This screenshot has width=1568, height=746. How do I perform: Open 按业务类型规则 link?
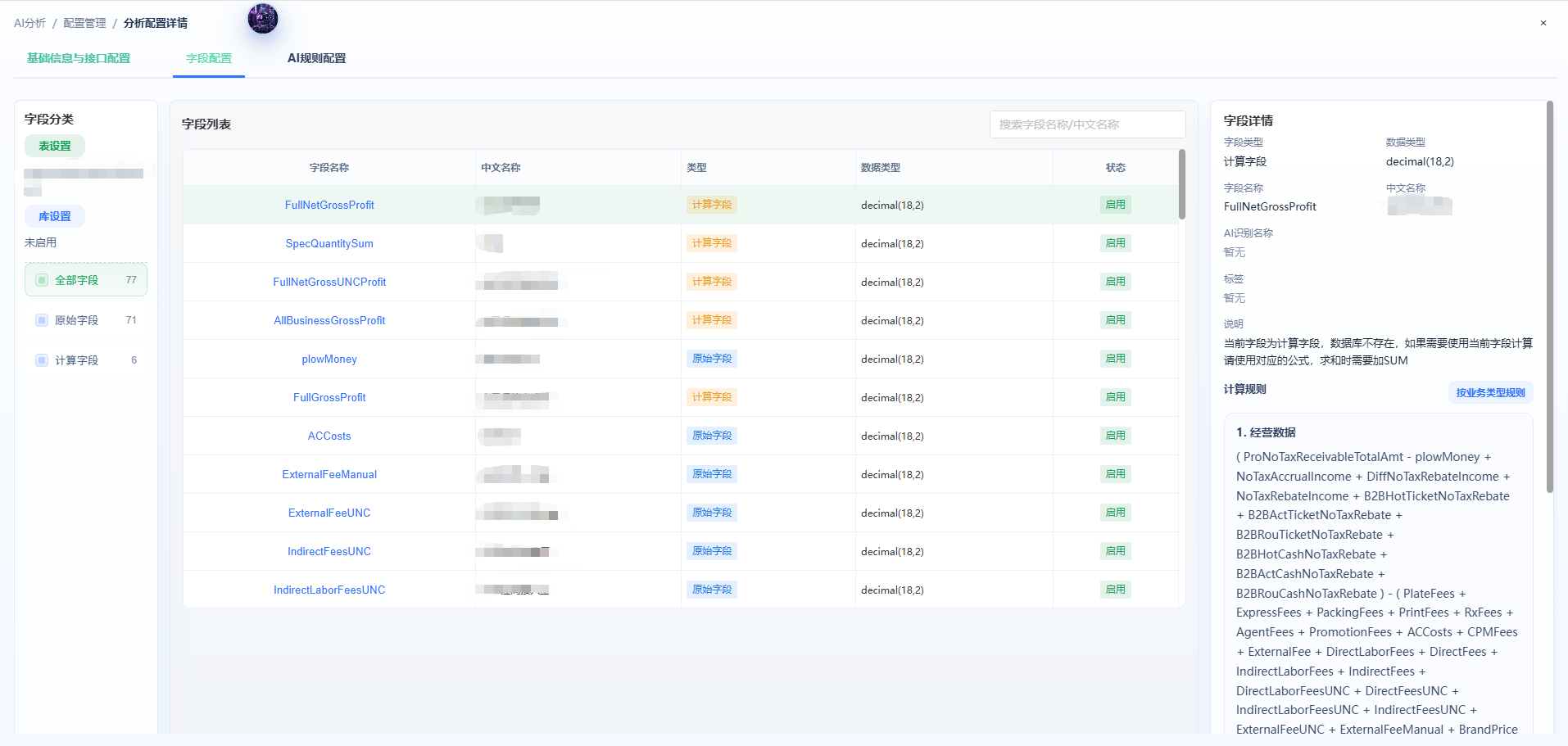click(1490, 392)
